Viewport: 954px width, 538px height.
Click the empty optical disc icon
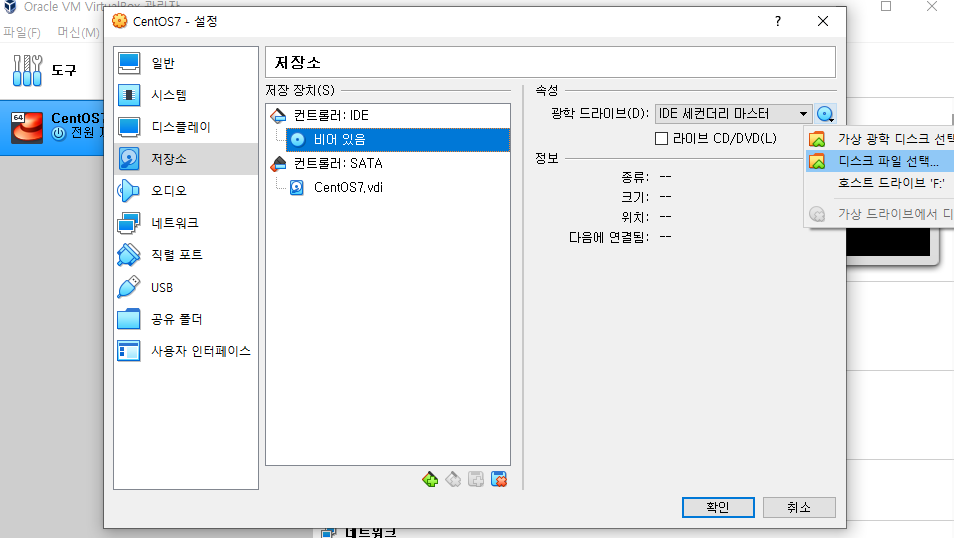point(298,139)
